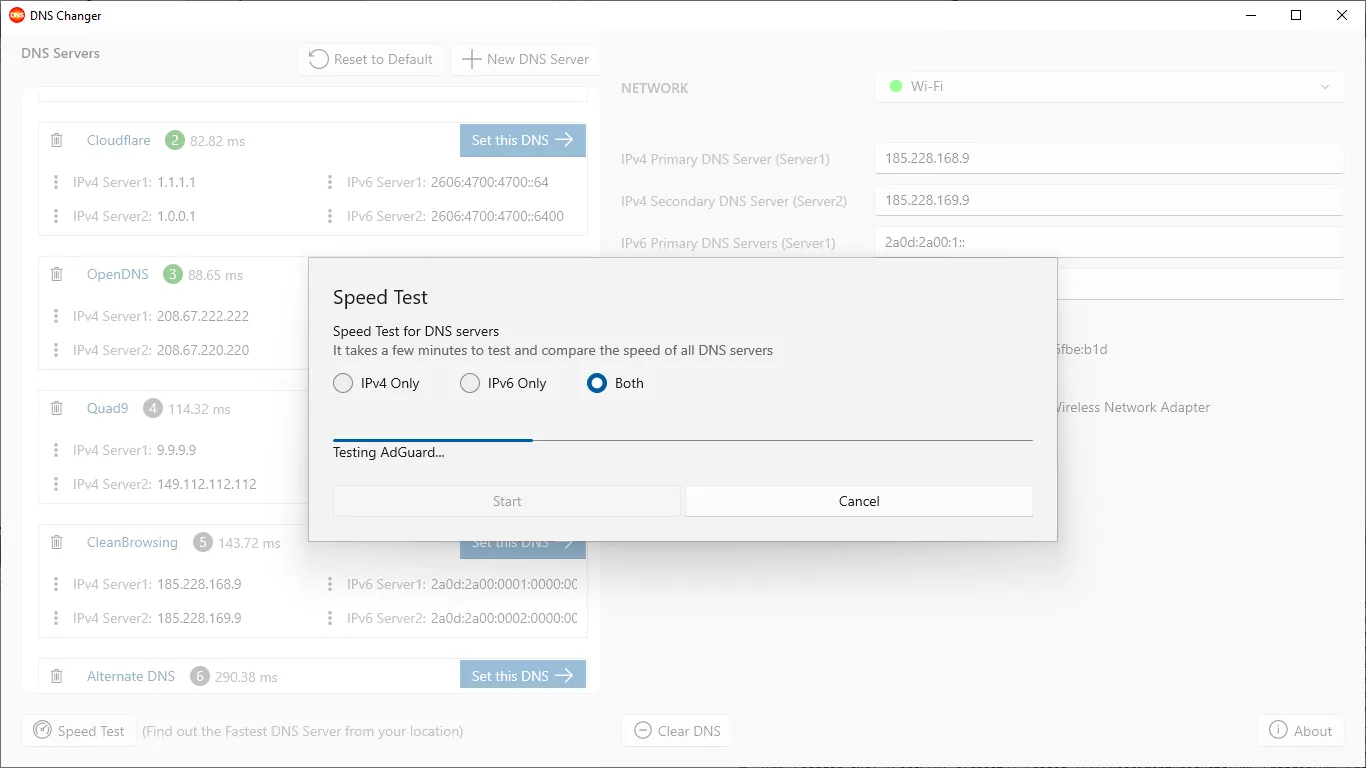The width and height of the screenshot is (1366, 768).
Task: Delete the Cloudflare DNS entry via trash icon
Action: point(57,140)
